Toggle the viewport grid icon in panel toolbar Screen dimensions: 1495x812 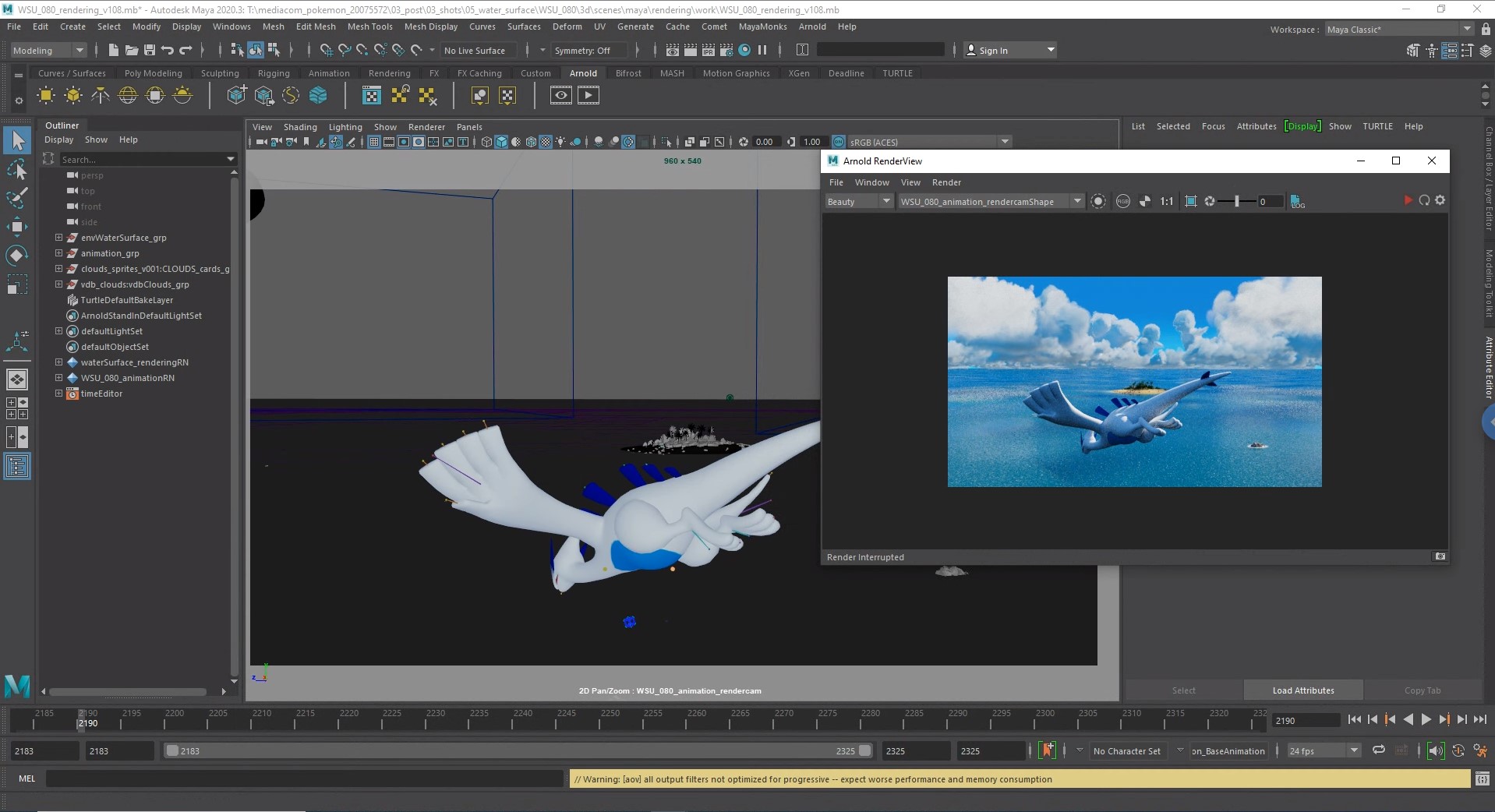tap(374, 142)
